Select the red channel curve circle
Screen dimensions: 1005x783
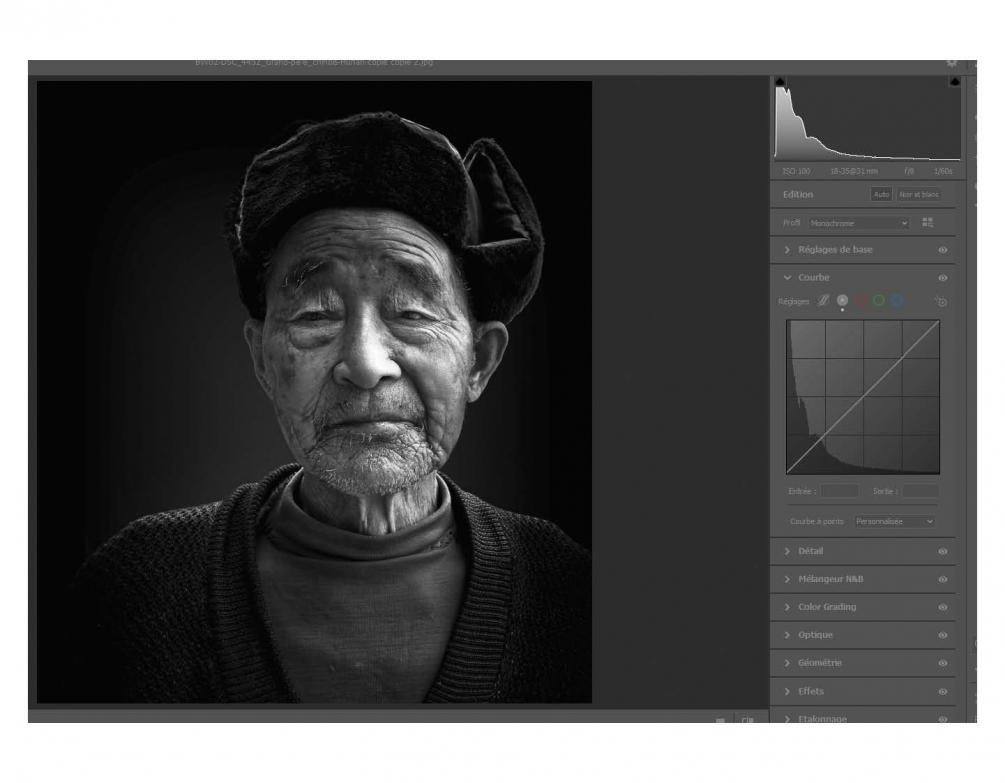[x=861, y=301]
